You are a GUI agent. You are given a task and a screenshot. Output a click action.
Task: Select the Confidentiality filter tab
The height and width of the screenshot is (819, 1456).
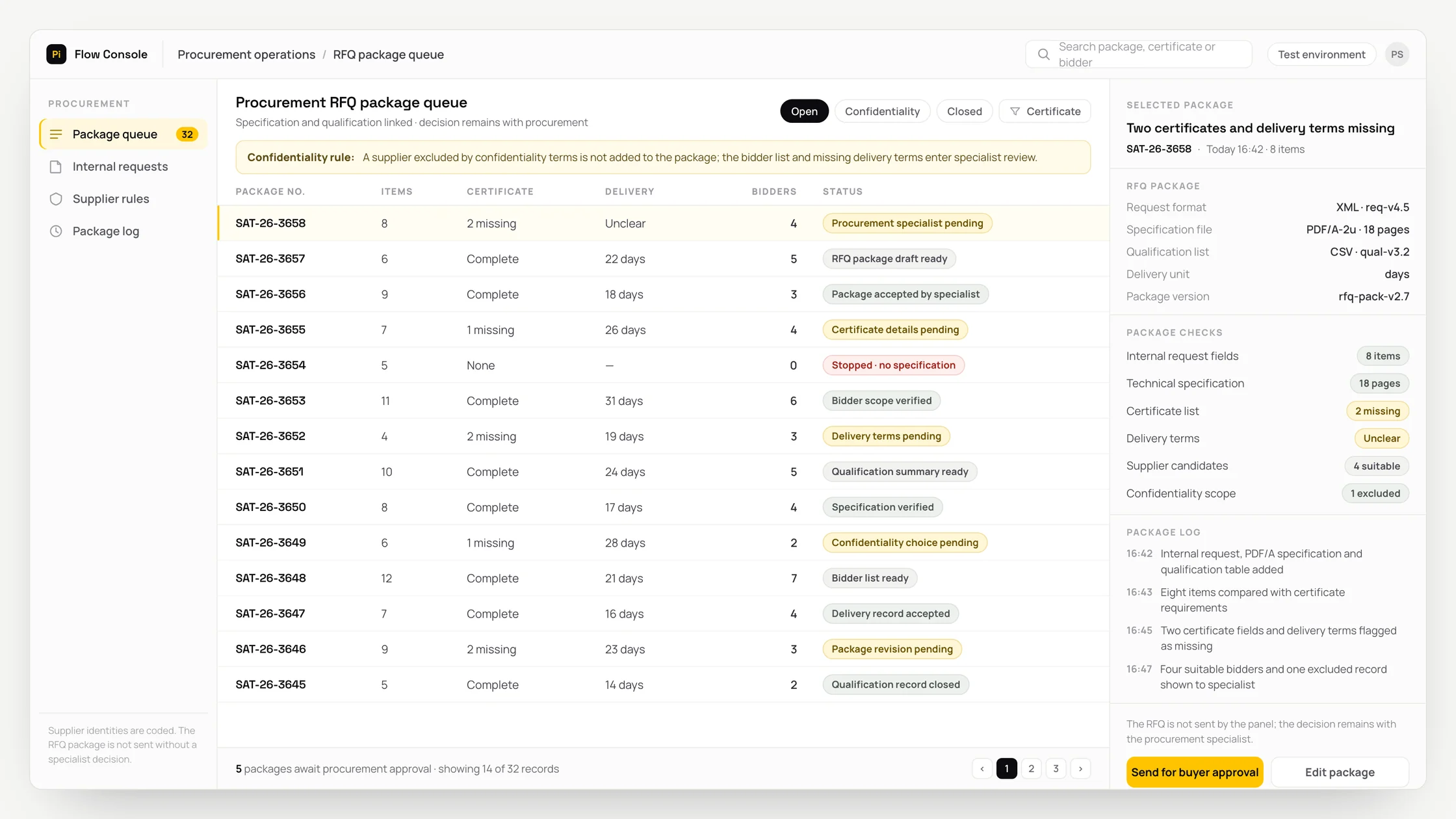click(x=882, y=111)
